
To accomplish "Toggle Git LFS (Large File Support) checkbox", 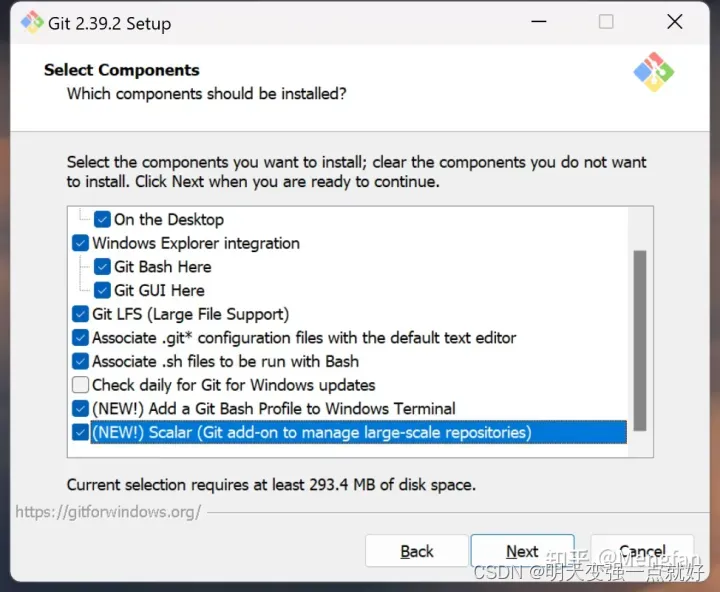I will click(x=80, y=314).
